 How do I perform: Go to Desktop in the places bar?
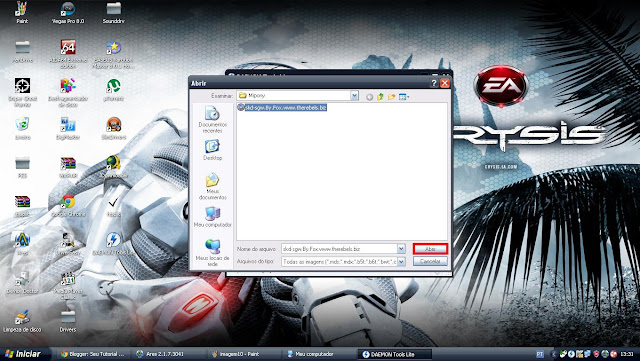point(212,150)
